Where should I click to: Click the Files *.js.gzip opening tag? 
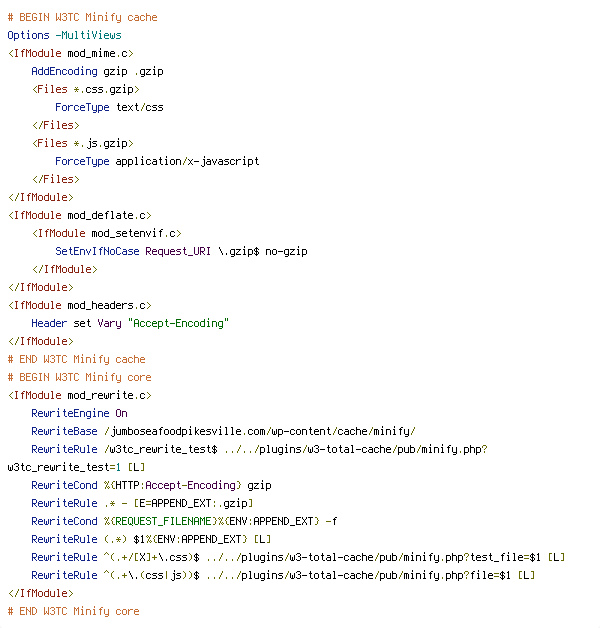(83, 143)
